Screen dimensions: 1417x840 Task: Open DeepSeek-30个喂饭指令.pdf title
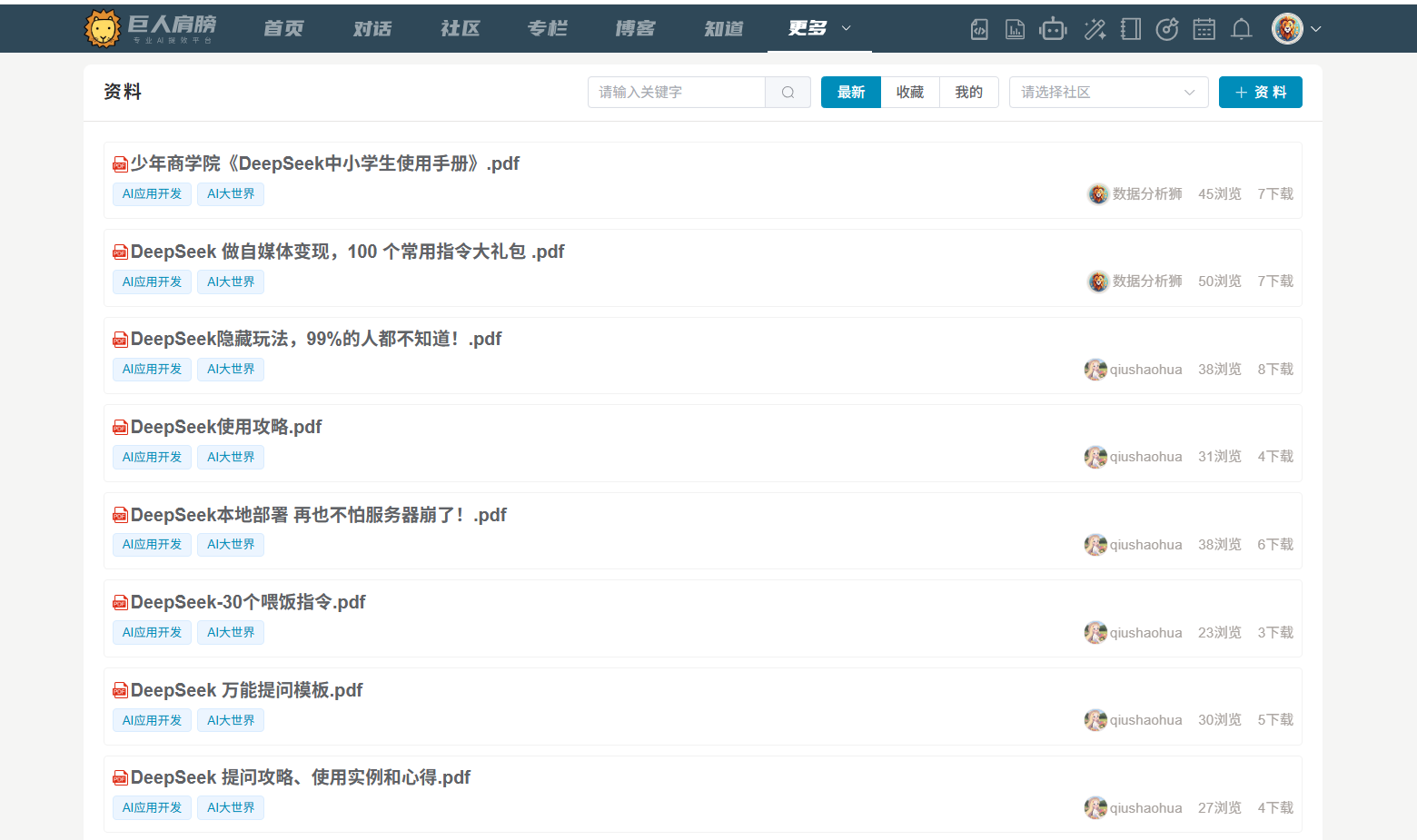click(x=248, y=602)
